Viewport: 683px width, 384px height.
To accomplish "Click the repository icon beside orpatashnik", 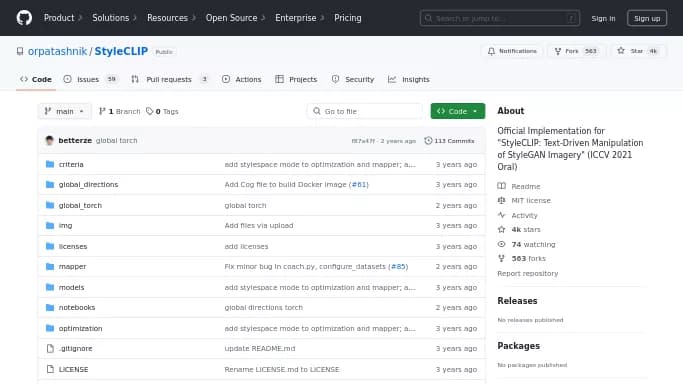I will [20, 51].
